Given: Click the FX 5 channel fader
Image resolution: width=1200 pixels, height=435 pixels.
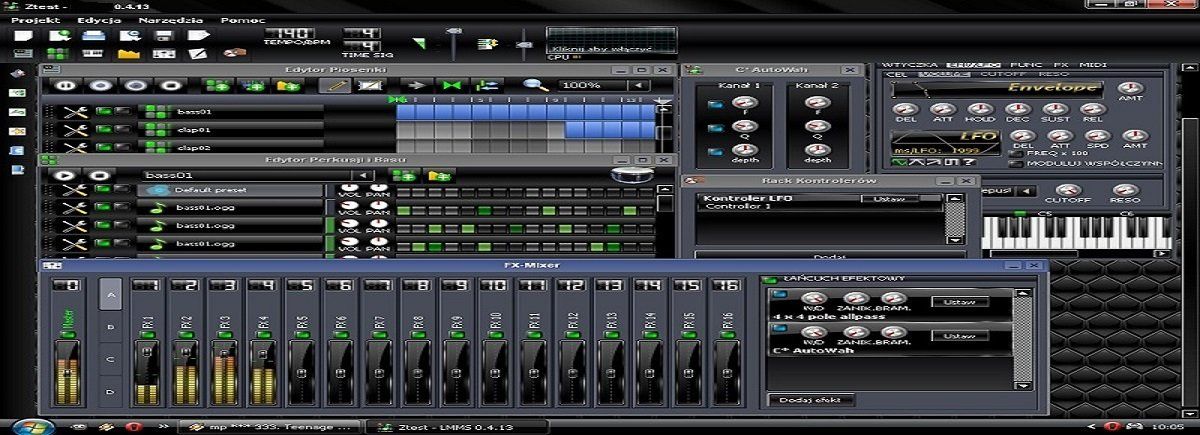Looking at the screenshot, I should click(x=304, y=375).
